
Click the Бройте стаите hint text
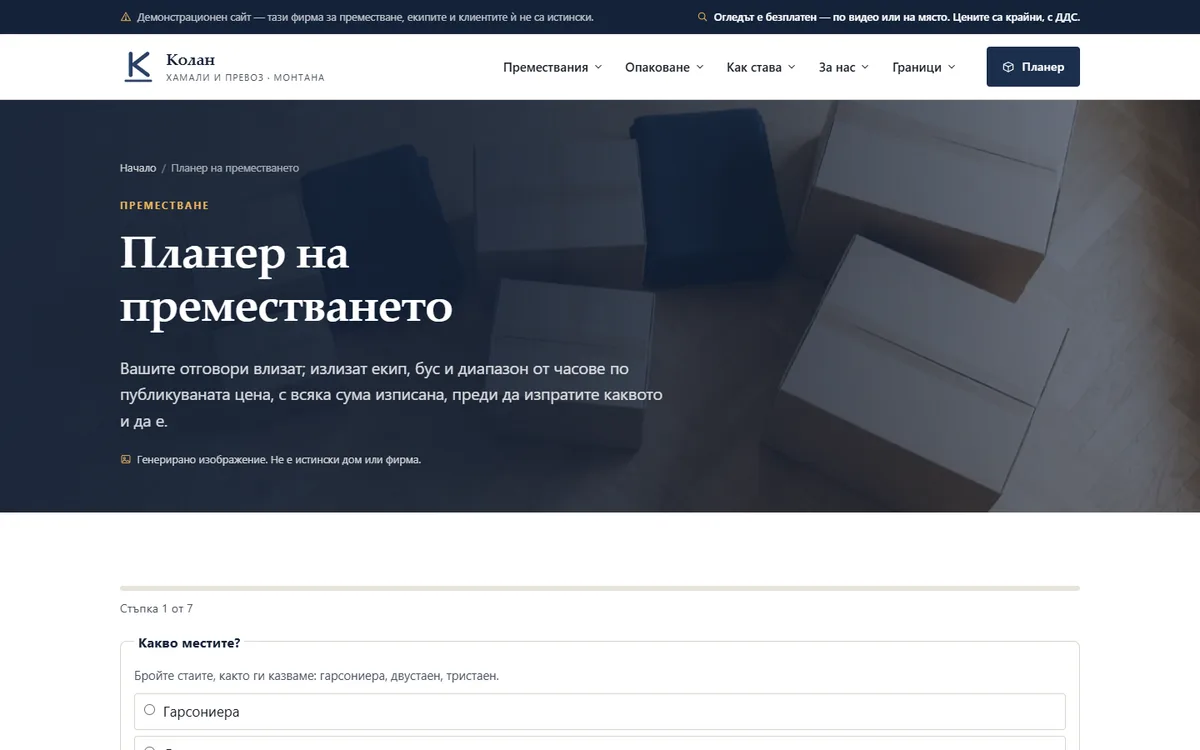[x=317, y=676]
